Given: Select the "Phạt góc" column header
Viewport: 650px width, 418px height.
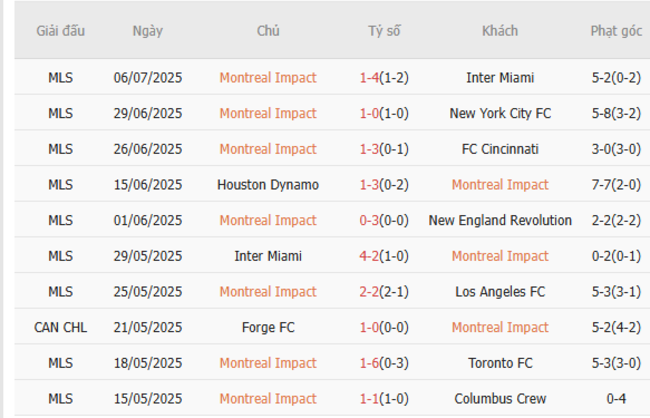Looking at the screenshot, I should tap(616, 31).
